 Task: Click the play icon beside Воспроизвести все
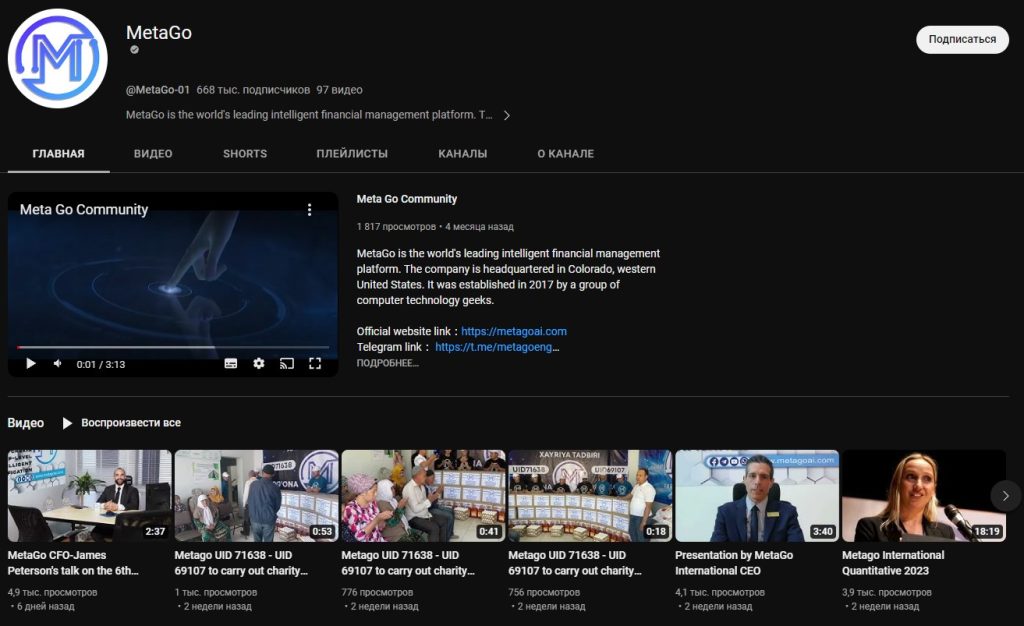pos(67,423)
